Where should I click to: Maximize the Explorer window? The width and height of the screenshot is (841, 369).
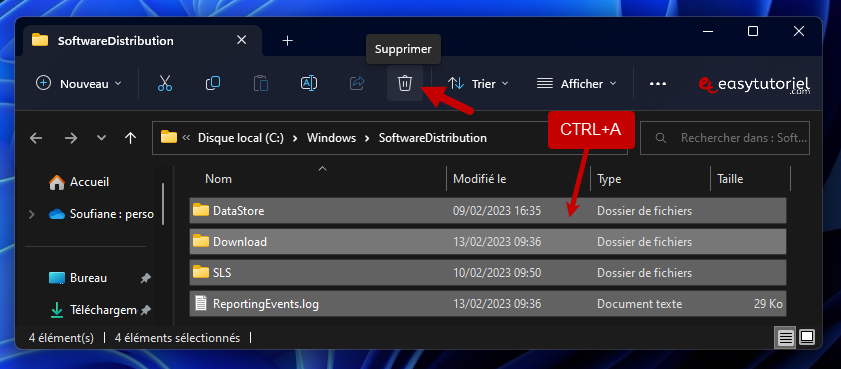click(753, 32)
